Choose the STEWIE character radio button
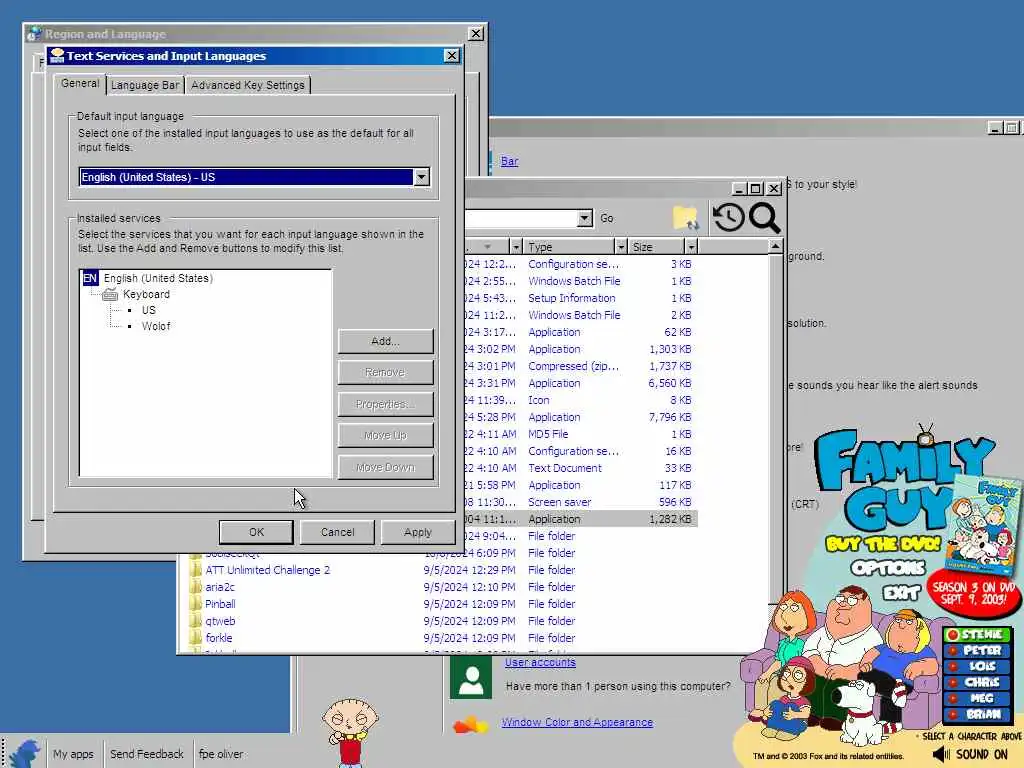 [x=953, y=635]
